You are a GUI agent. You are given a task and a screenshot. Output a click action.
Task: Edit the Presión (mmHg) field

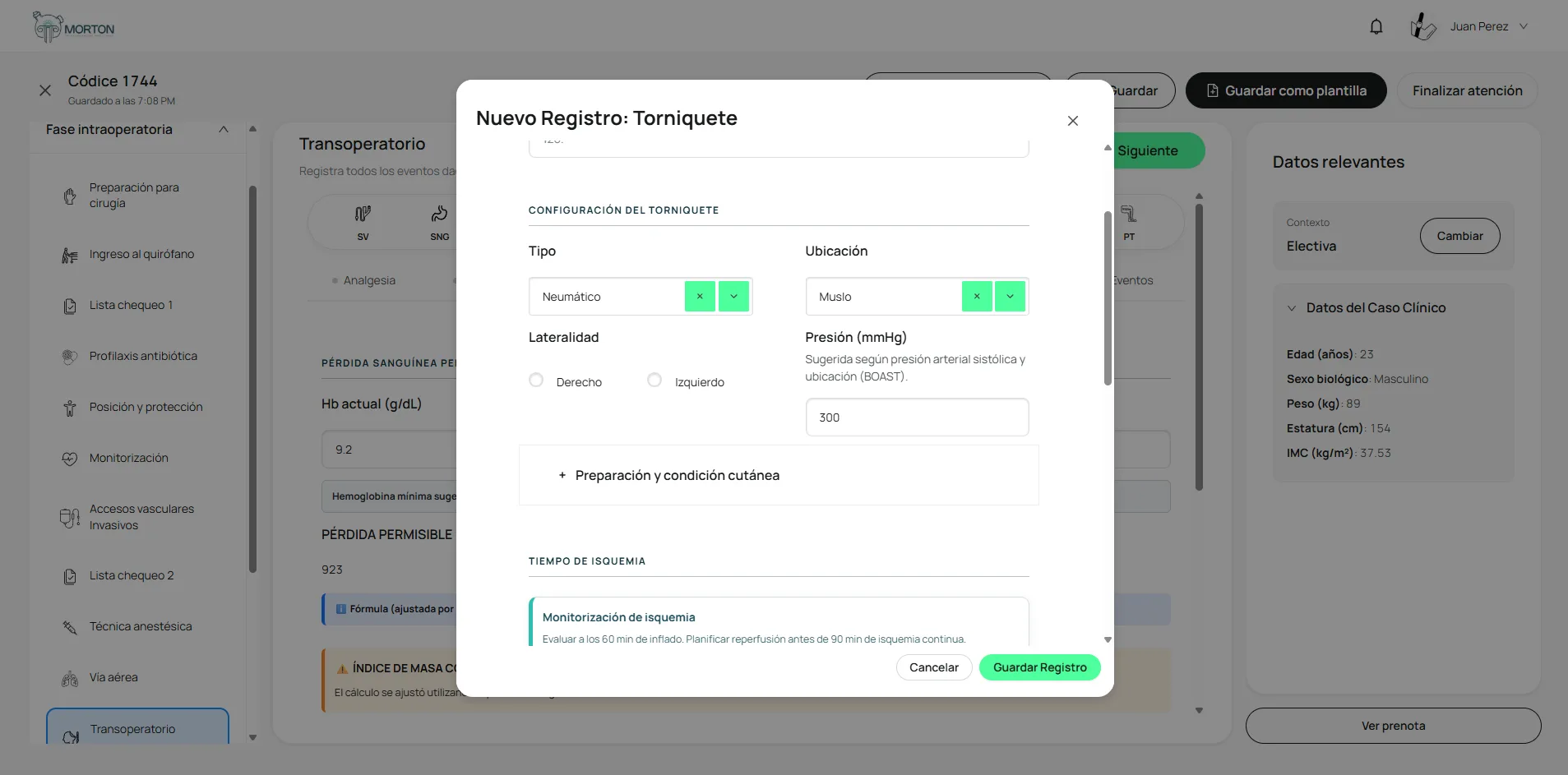click(917, 417)
